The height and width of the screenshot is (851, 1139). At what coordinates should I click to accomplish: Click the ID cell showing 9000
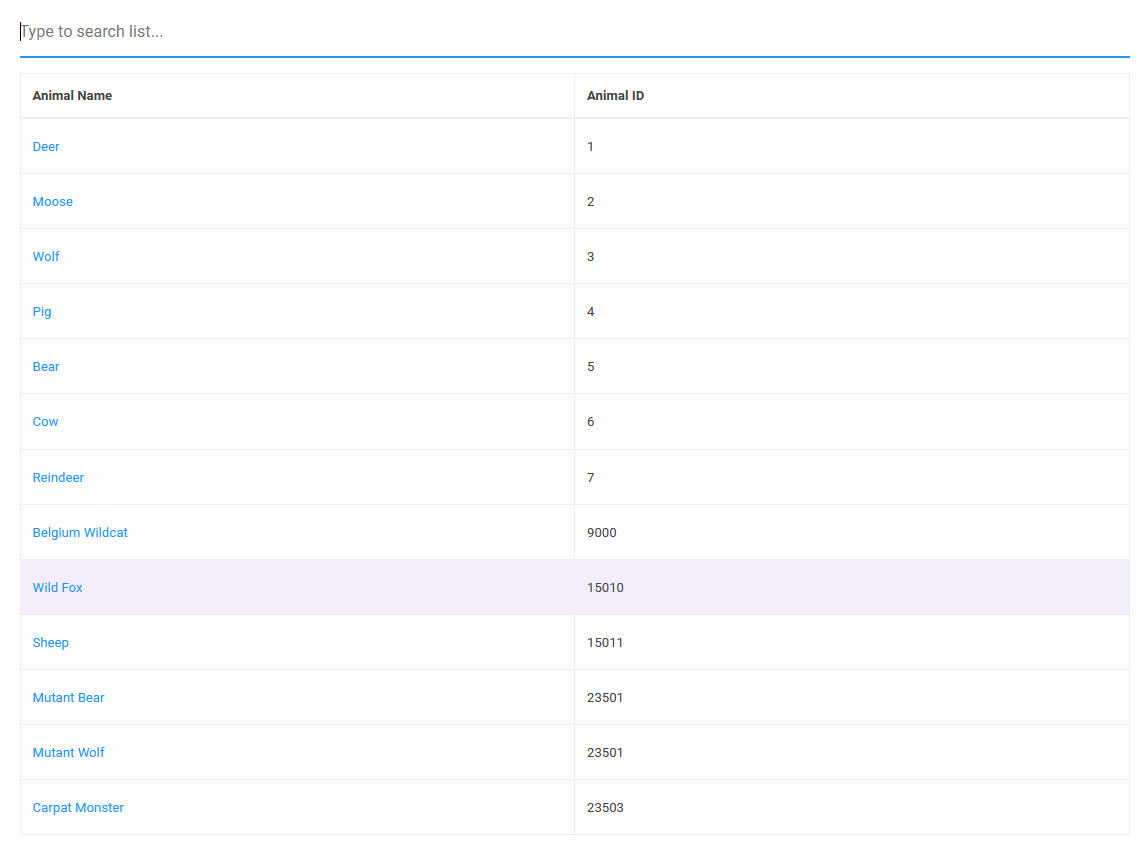coord(602,533)
